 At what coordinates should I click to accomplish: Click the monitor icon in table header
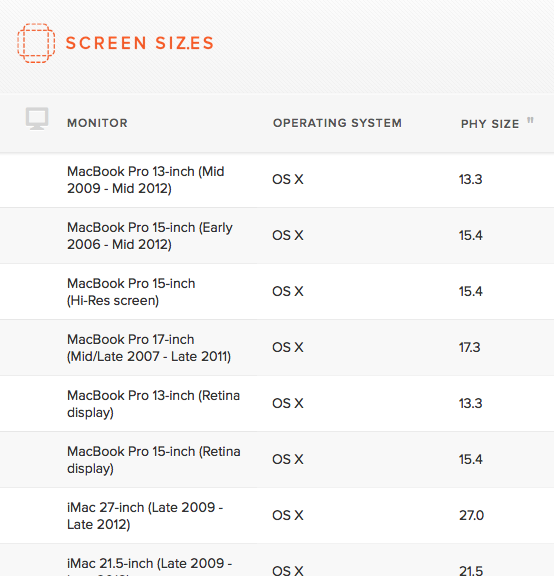coord(37,118)
